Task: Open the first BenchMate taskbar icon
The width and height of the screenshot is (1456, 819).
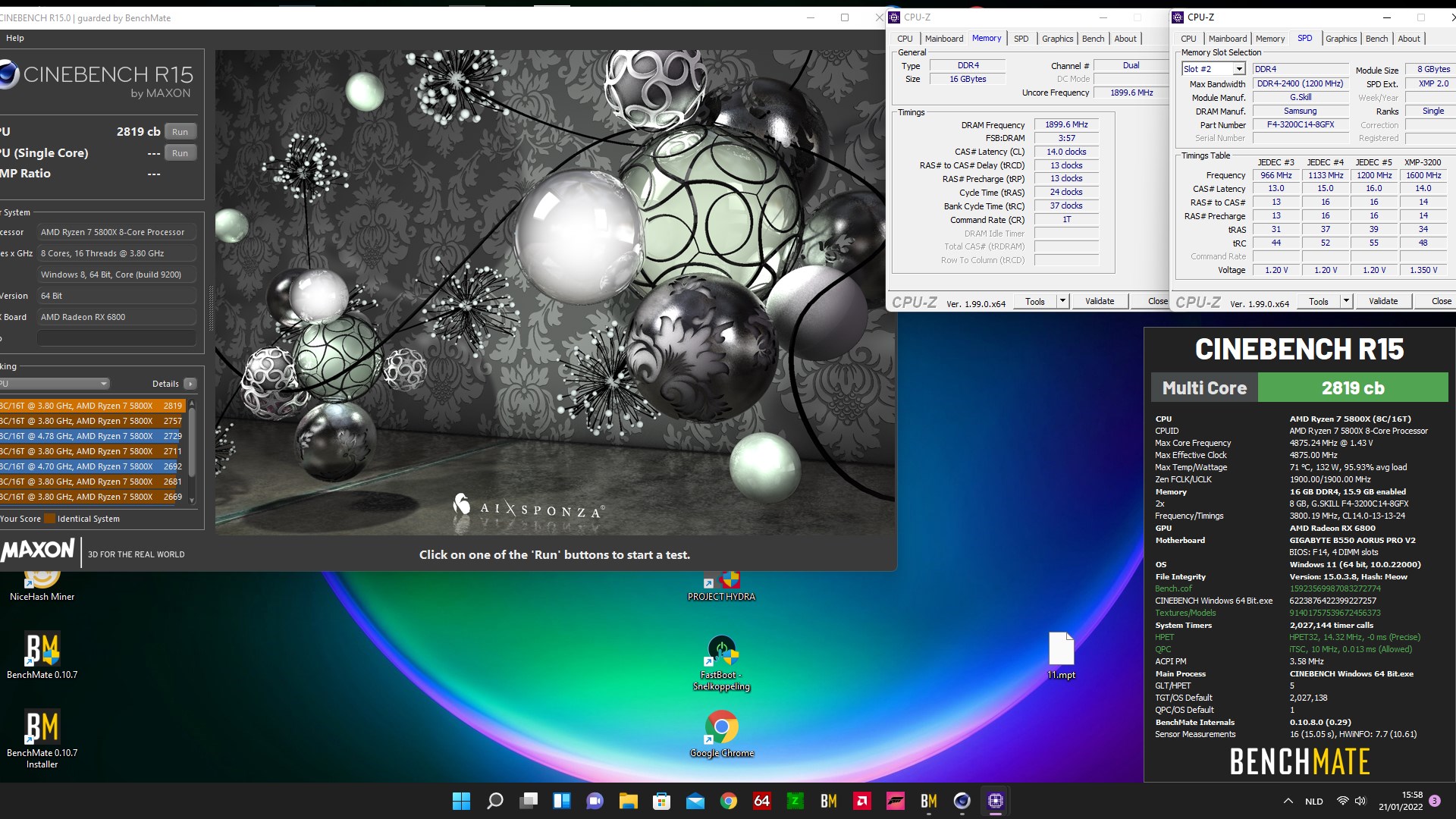Action: pos(829,801)
